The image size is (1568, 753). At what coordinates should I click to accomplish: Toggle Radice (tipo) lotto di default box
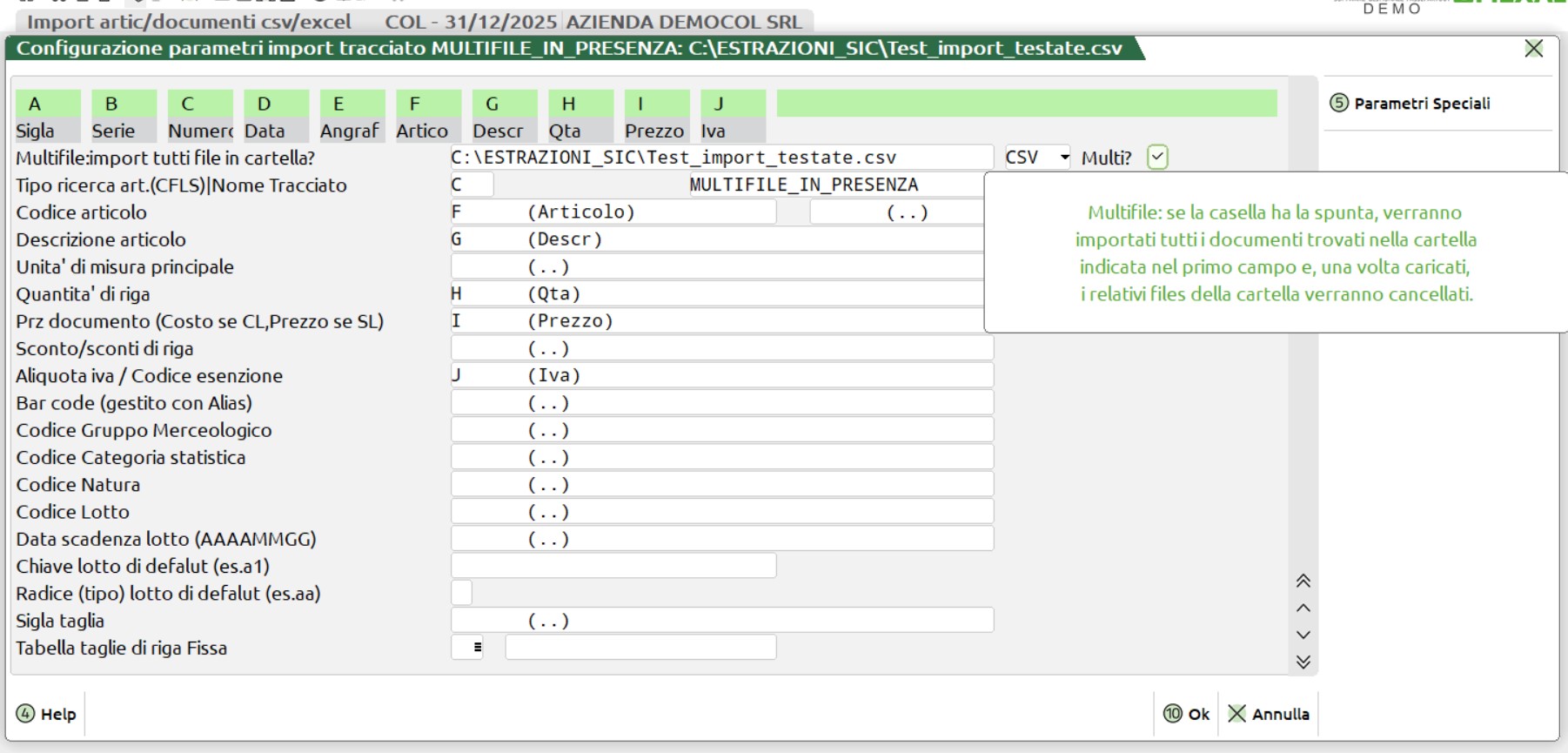click(461, 594)
